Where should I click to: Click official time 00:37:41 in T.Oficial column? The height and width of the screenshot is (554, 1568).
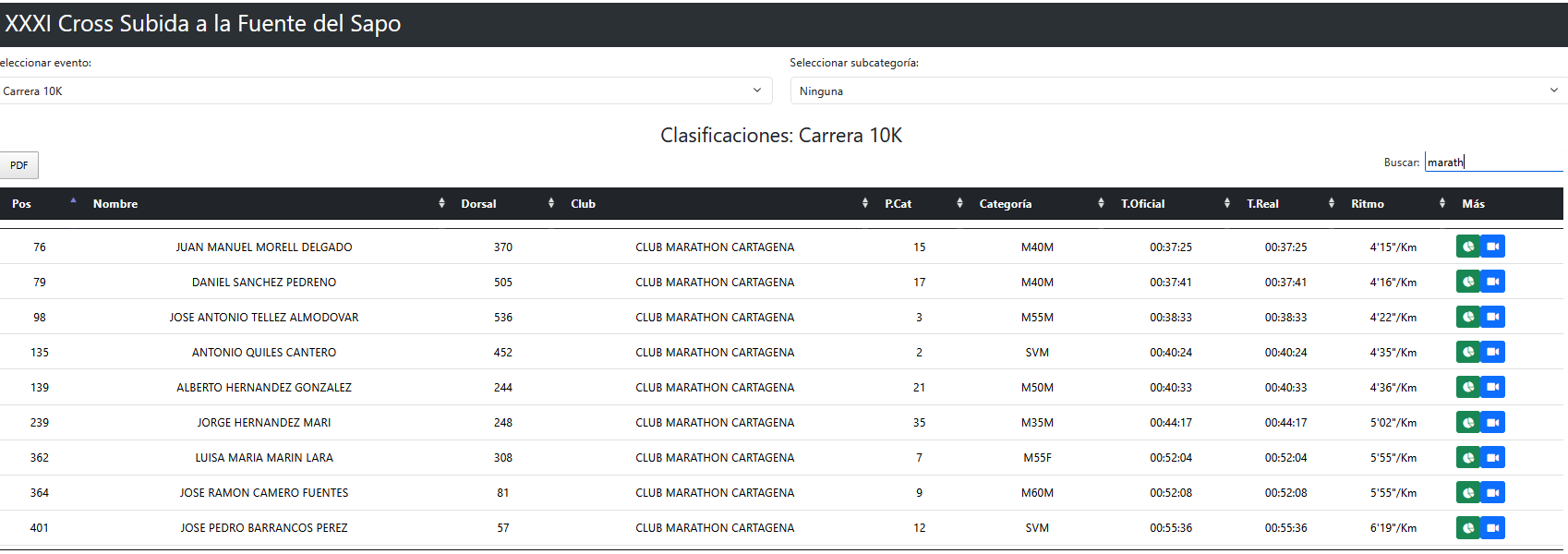pyautogui.click(x=1171, y=283)
